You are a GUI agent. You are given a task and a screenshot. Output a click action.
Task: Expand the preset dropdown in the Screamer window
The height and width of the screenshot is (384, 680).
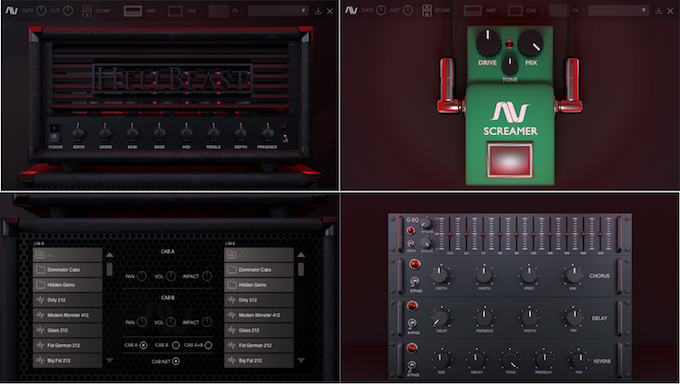pyautogui.click(x=618, y=10)
